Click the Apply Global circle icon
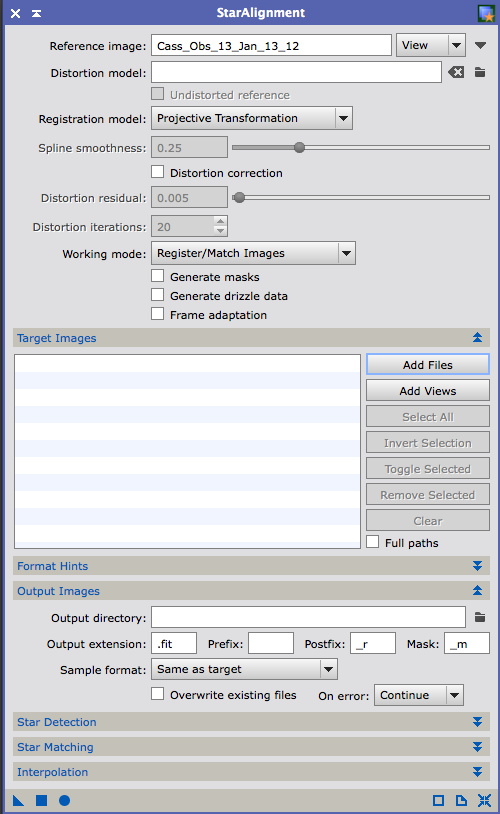500x814 pixels. 64,800
